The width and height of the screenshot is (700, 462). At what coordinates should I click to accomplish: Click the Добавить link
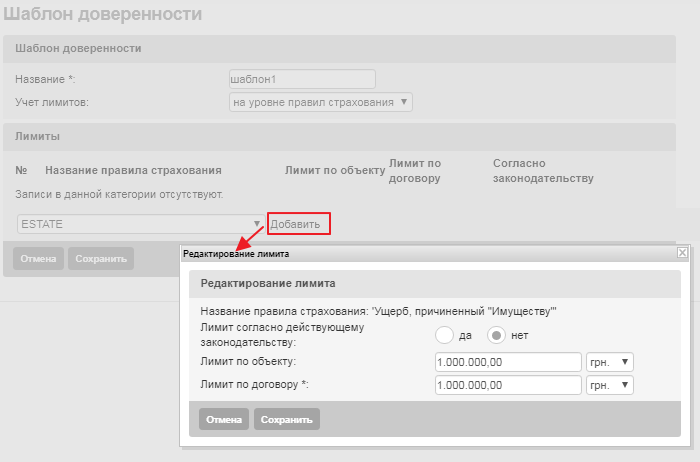coord(295,224)
